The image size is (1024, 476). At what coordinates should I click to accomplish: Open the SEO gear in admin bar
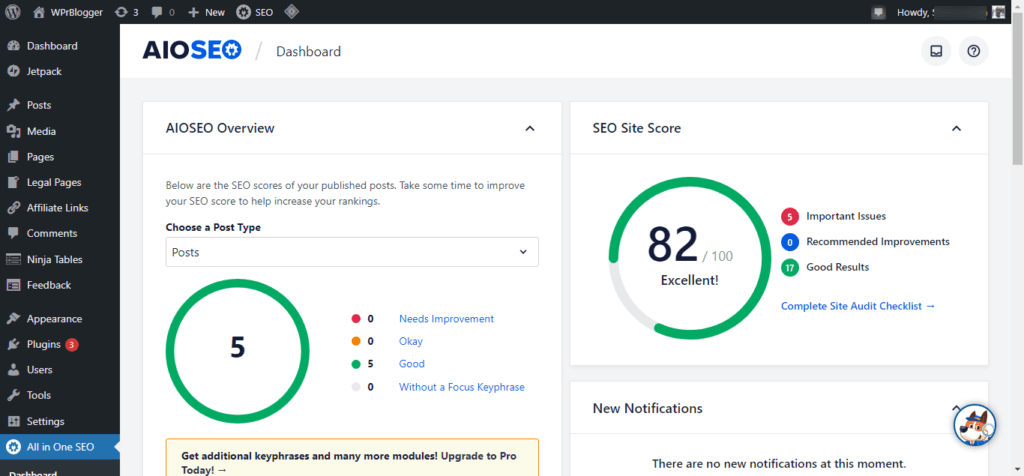tap(243, 12)
